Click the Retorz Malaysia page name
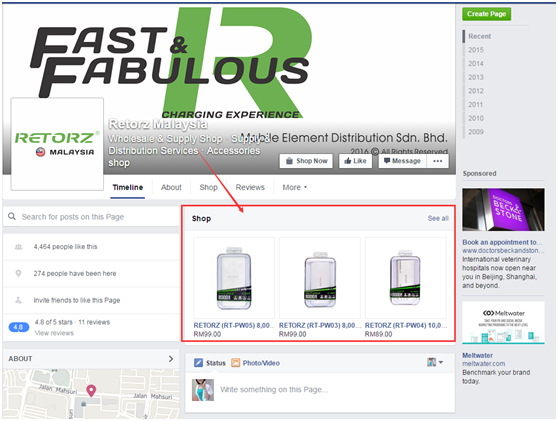 click(158, 124)
